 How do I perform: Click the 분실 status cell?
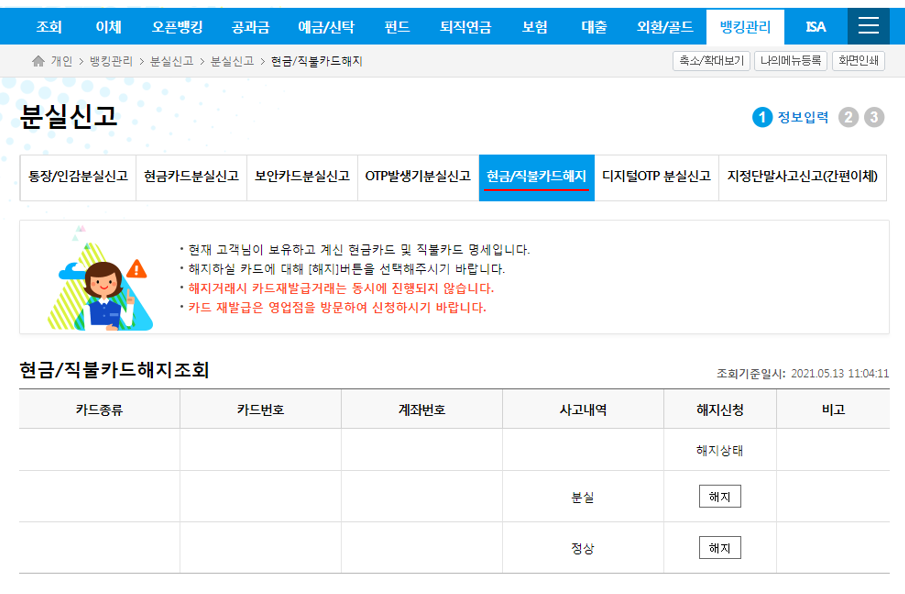point(582,497)
